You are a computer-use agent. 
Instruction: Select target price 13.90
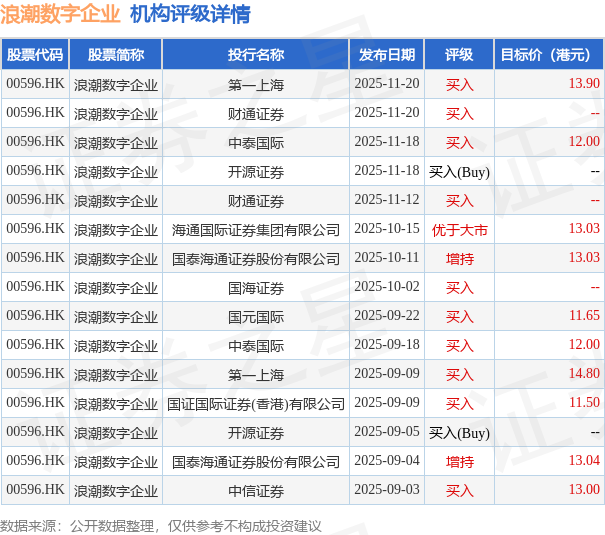pos(584,83)
